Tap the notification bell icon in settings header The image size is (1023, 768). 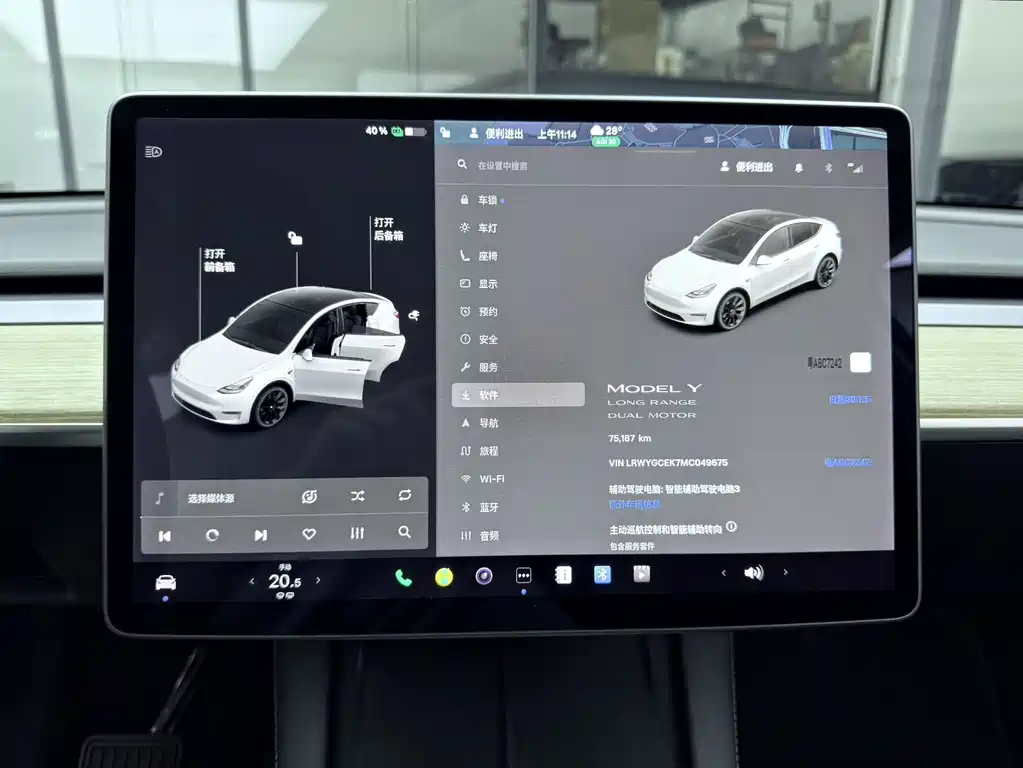(x=799, y=168)
